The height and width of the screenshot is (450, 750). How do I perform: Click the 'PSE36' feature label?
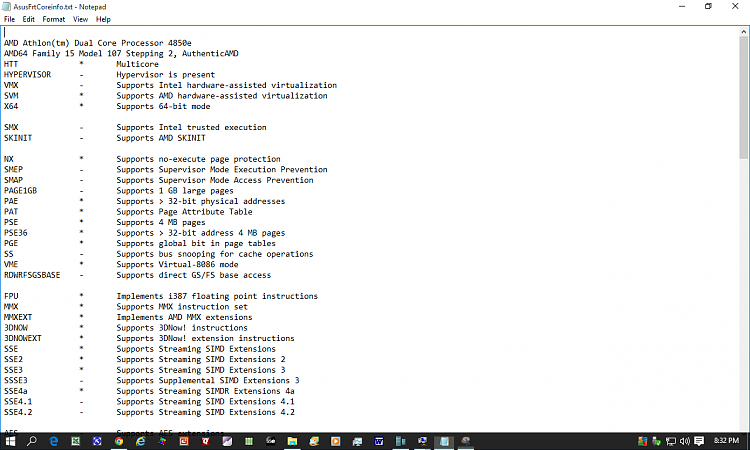(15, 233)
